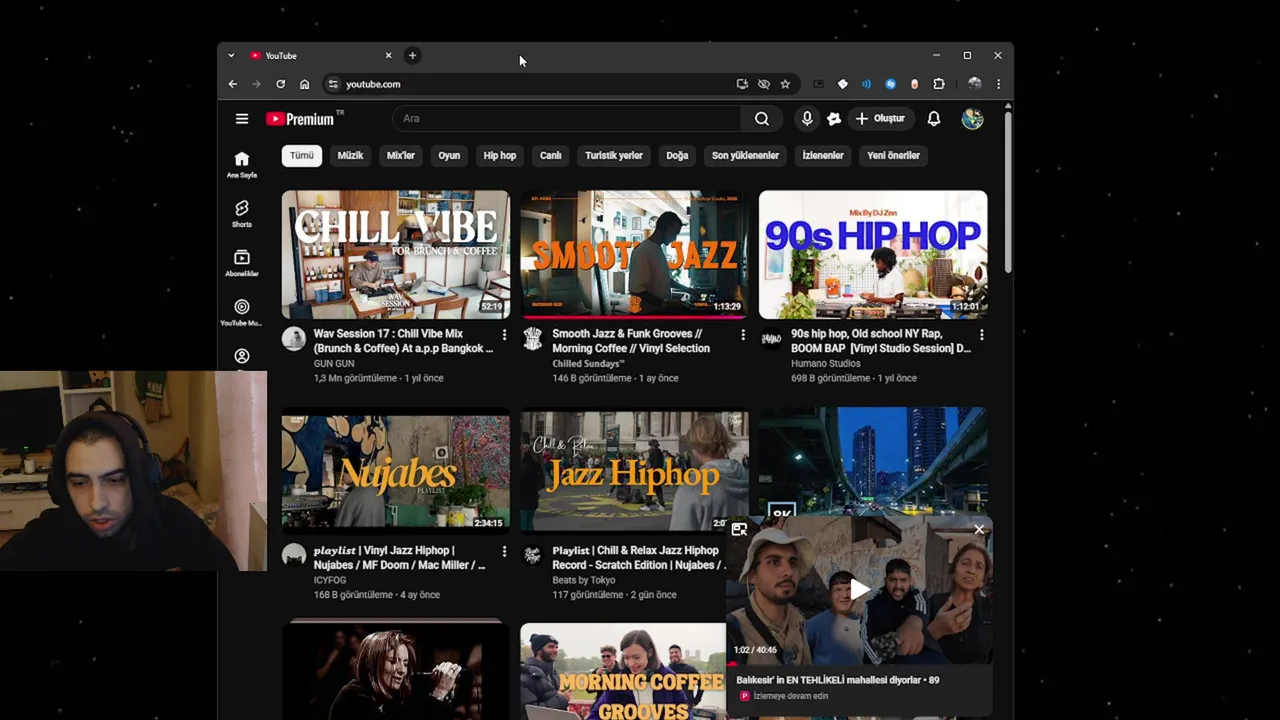Open the notifications bell
The height and width of the screenshot is (720, 1280).
934,119
